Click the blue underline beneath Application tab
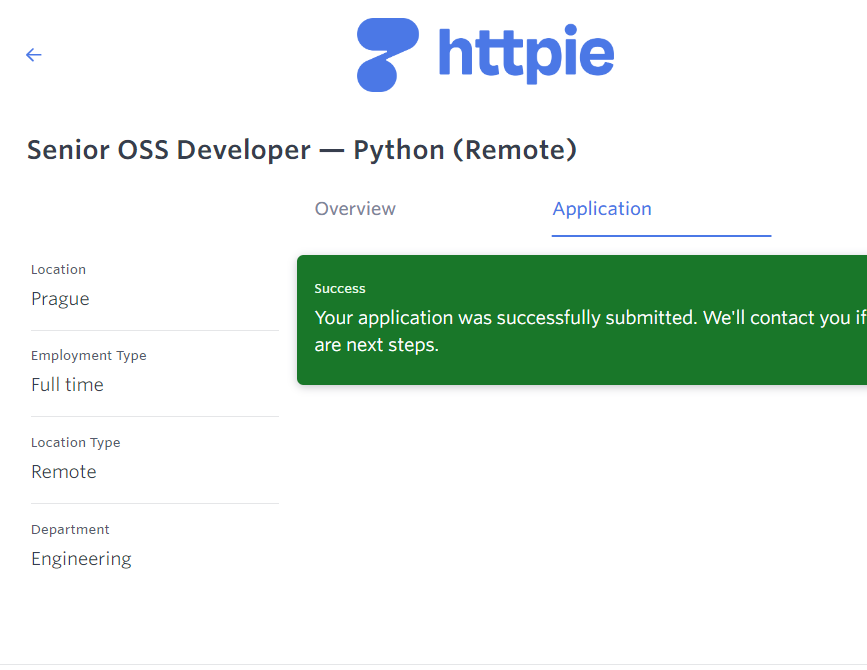This screenshot has height=670, width=867. [x=661, y=236]
